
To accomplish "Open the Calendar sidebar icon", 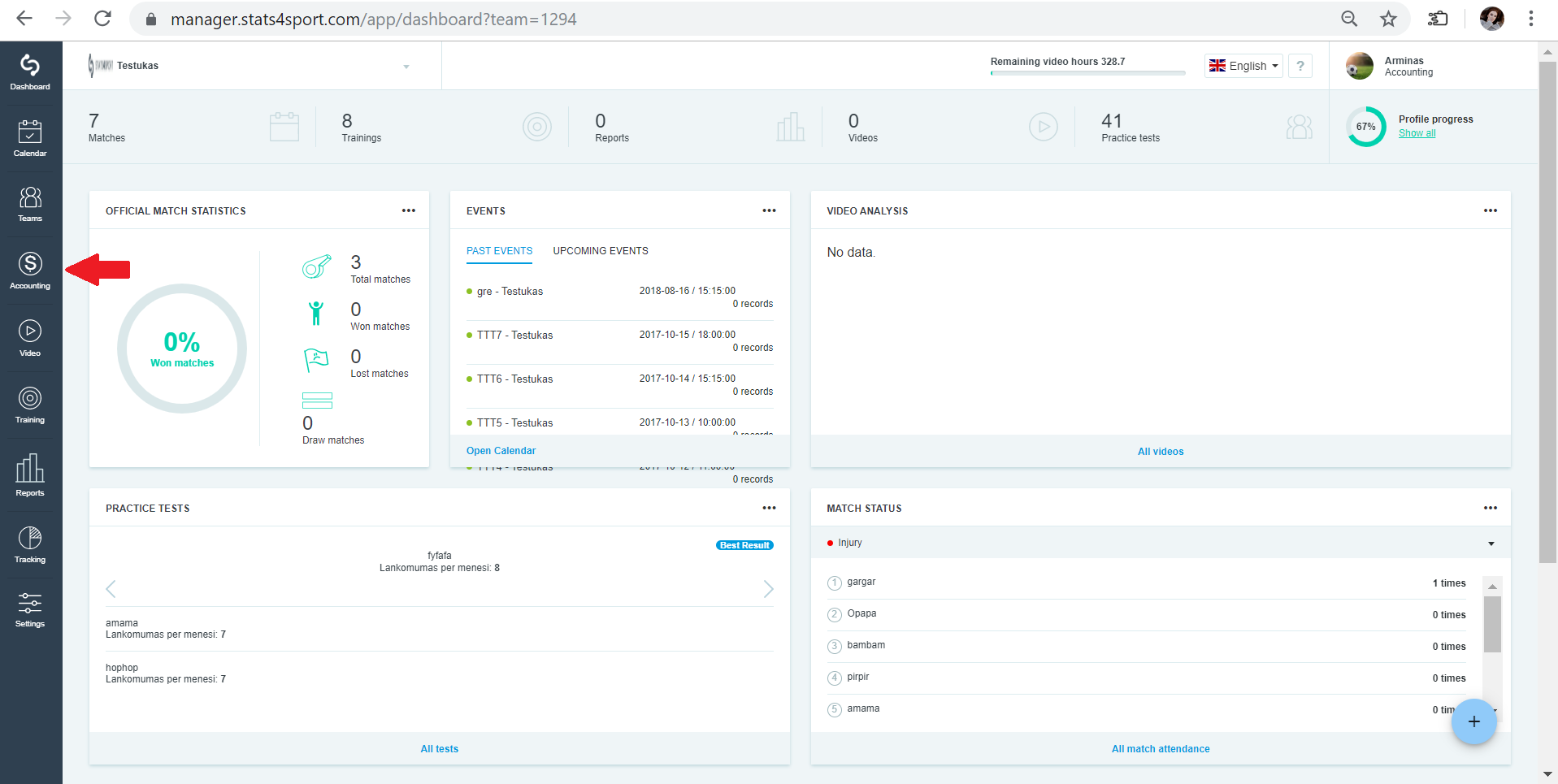I will (x=30, y=138).
